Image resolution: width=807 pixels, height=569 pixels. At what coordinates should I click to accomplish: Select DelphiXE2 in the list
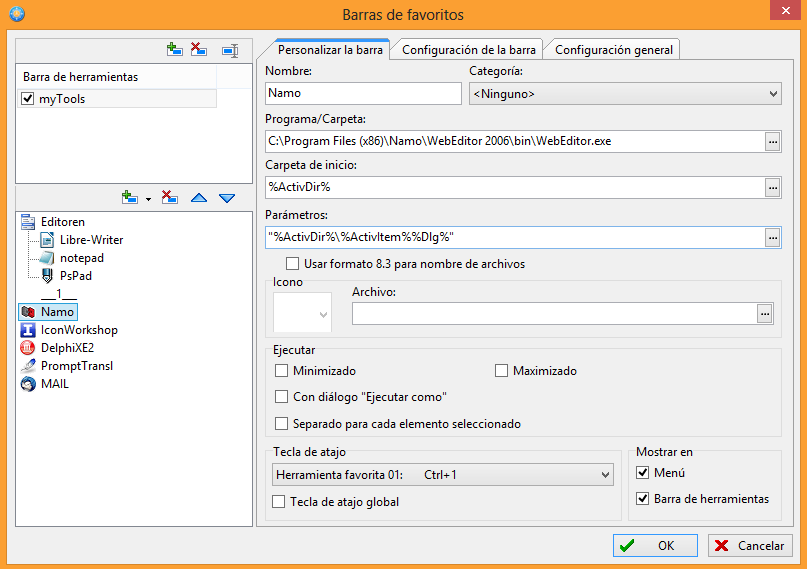click(x=67, y=348)
